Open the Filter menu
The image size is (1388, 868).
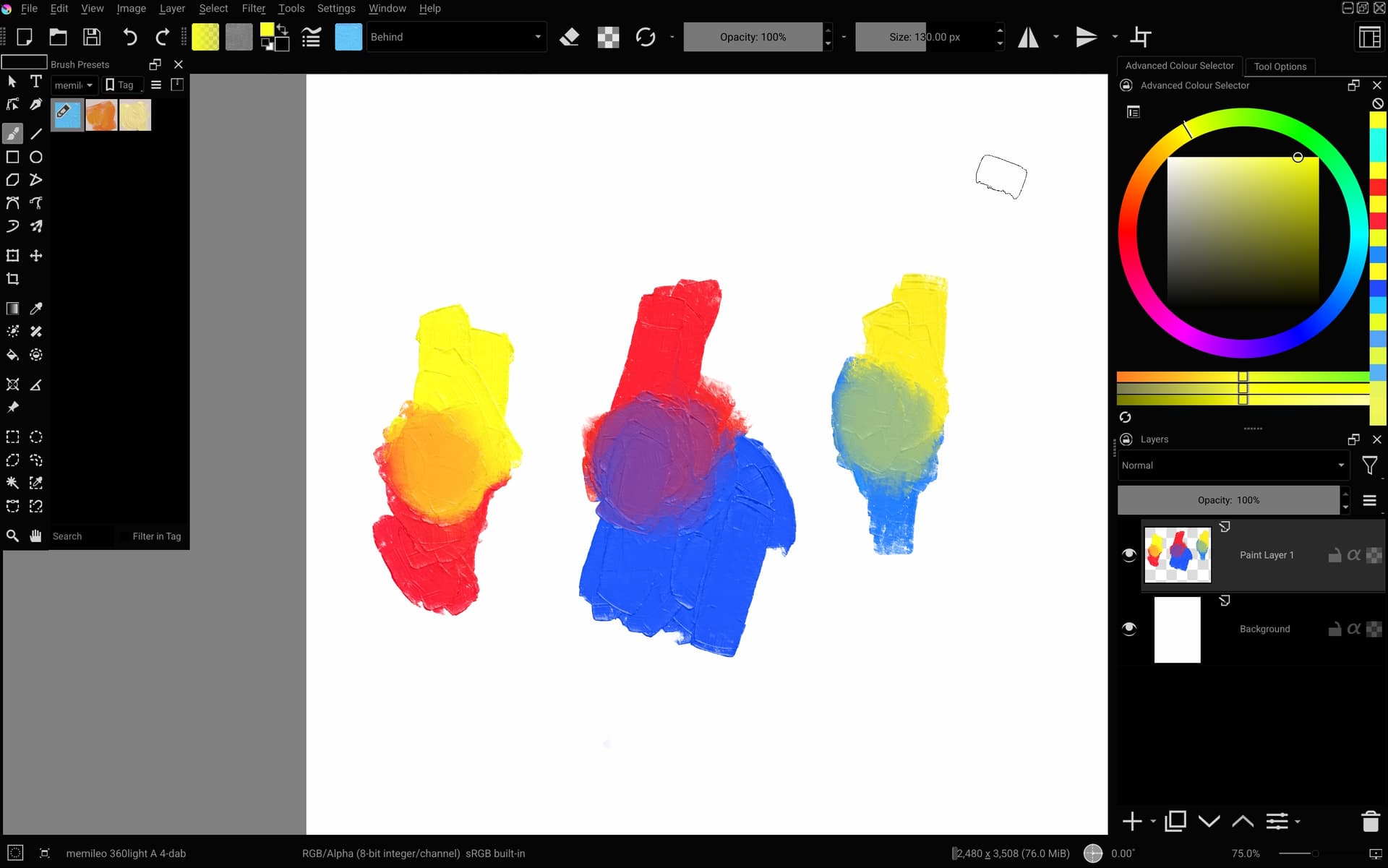click(x=253, y=9)
